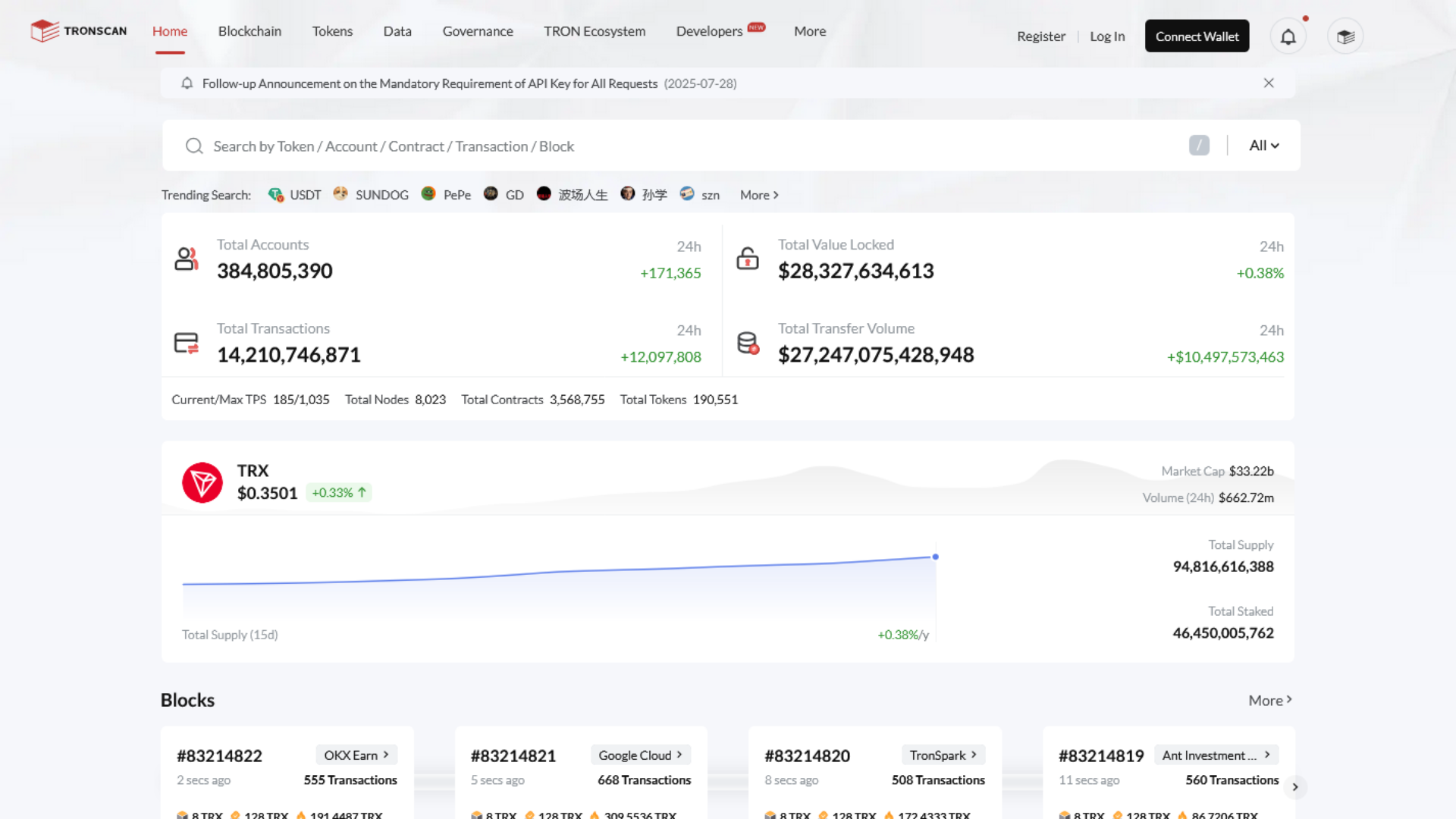Click Total Contracts 3,568,755 text

click(x=532, y=400)
